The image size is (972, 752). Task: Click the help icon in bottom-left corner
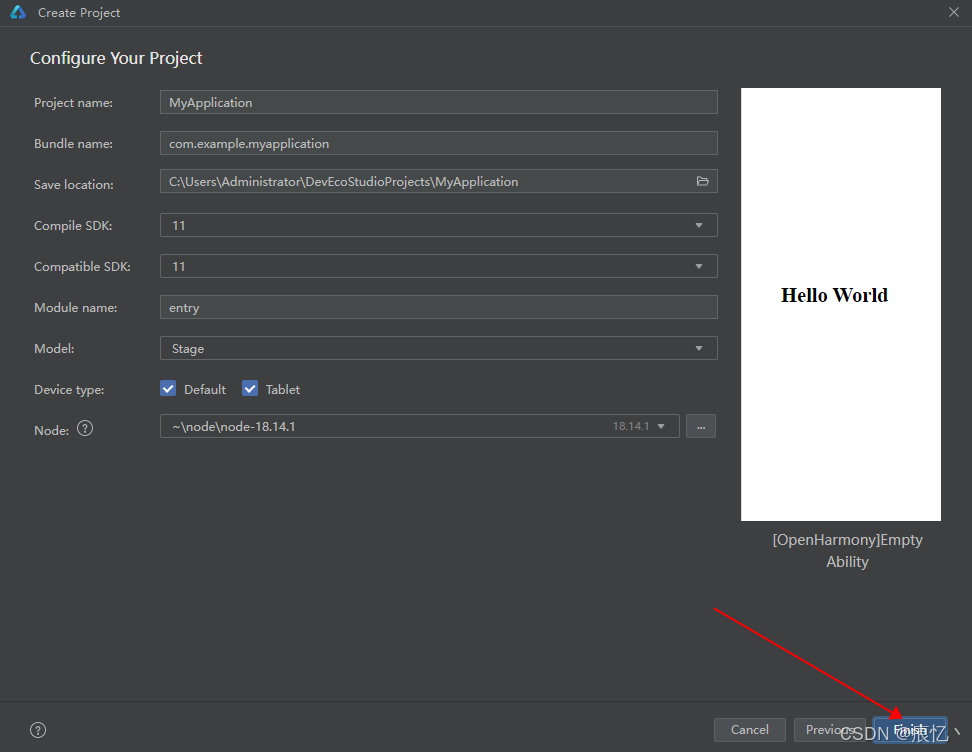tap(38, 729)
